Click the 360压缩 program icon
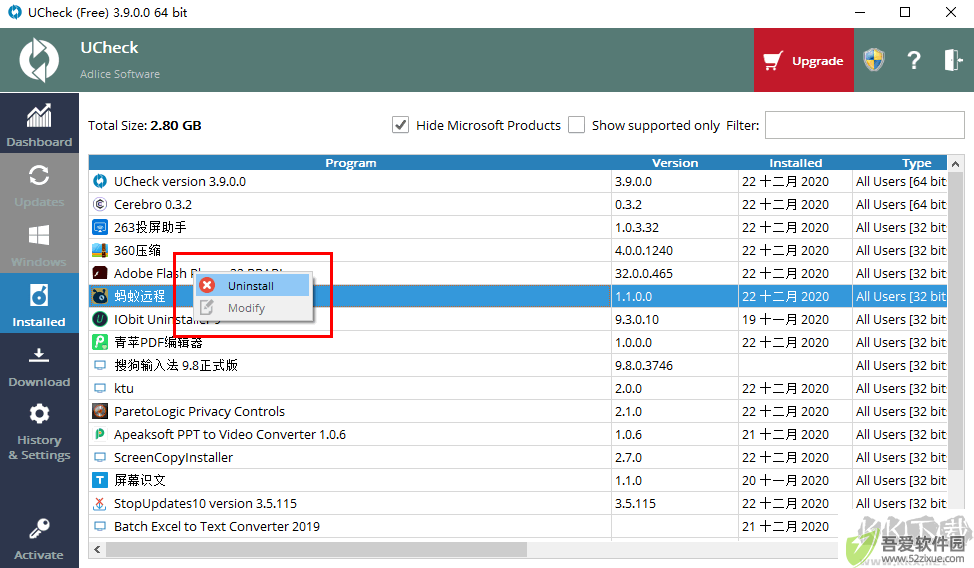The width and height of the screenshot is (974, 568). click(99, 250)
